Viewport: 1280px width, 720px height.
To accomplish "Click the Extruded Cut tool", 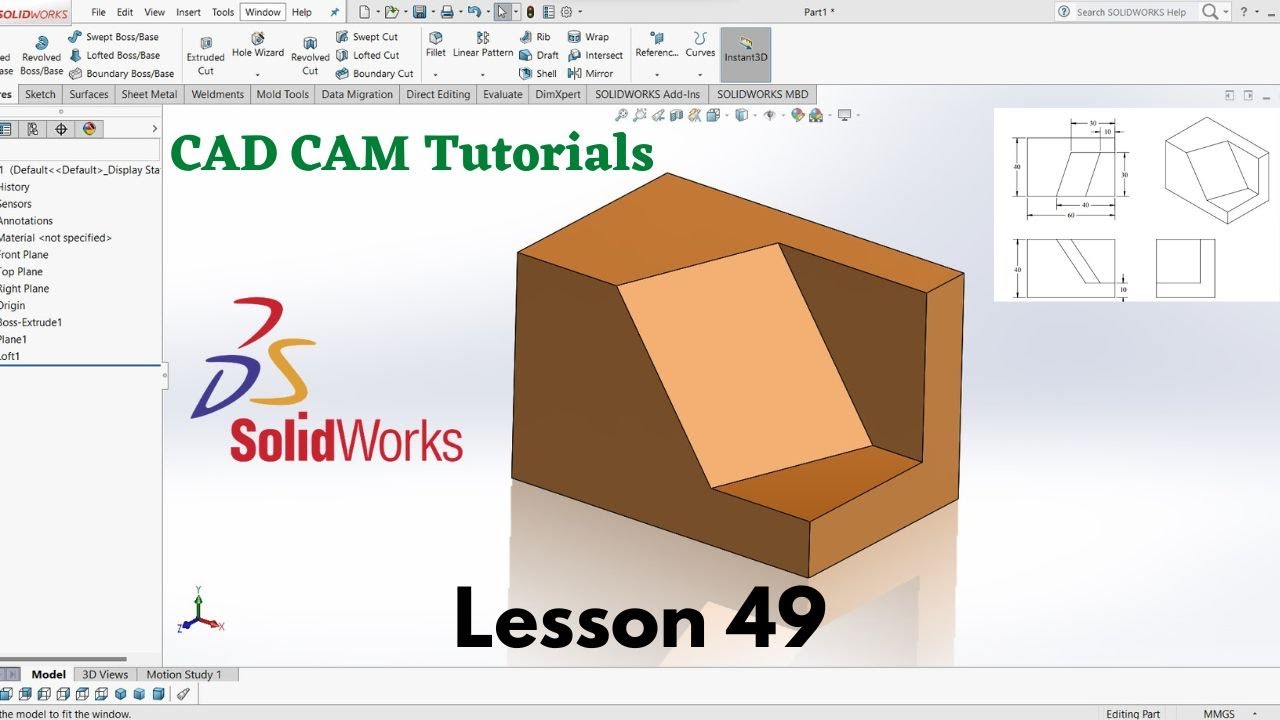I will (x=205, y=56).
